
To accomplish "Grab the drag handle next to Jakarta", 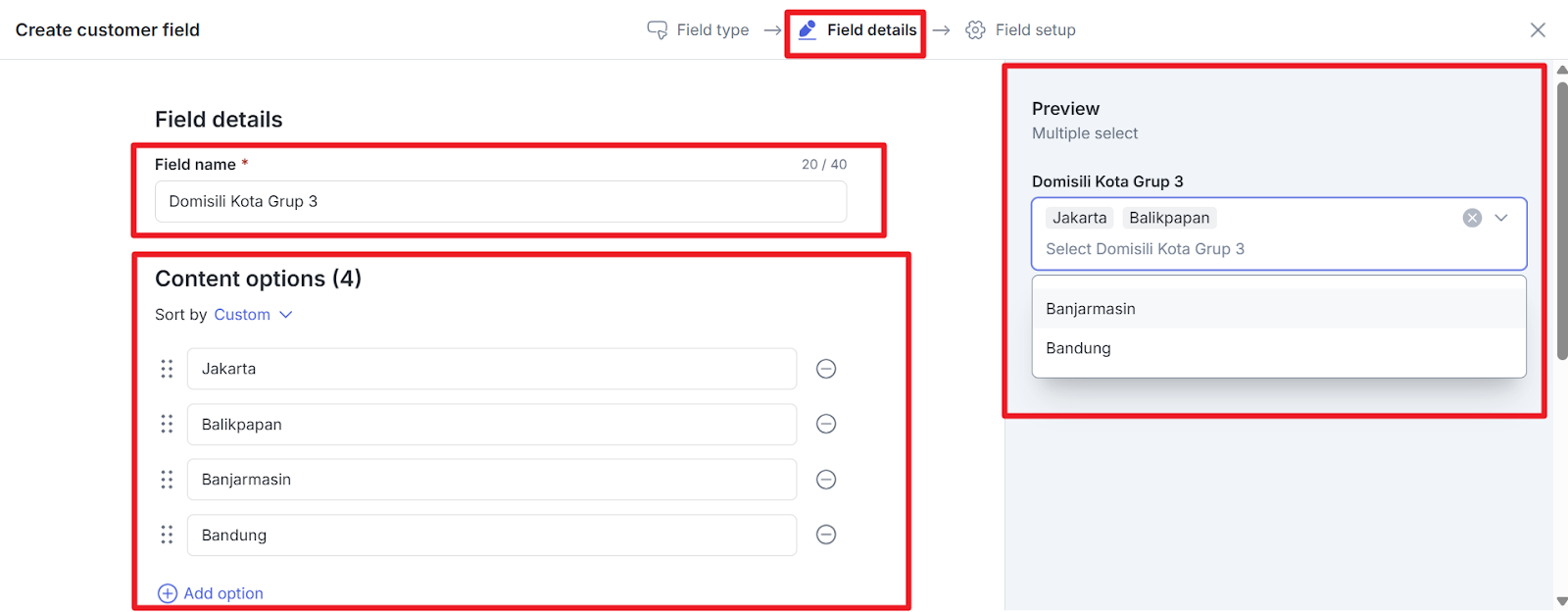I will 167,369.
